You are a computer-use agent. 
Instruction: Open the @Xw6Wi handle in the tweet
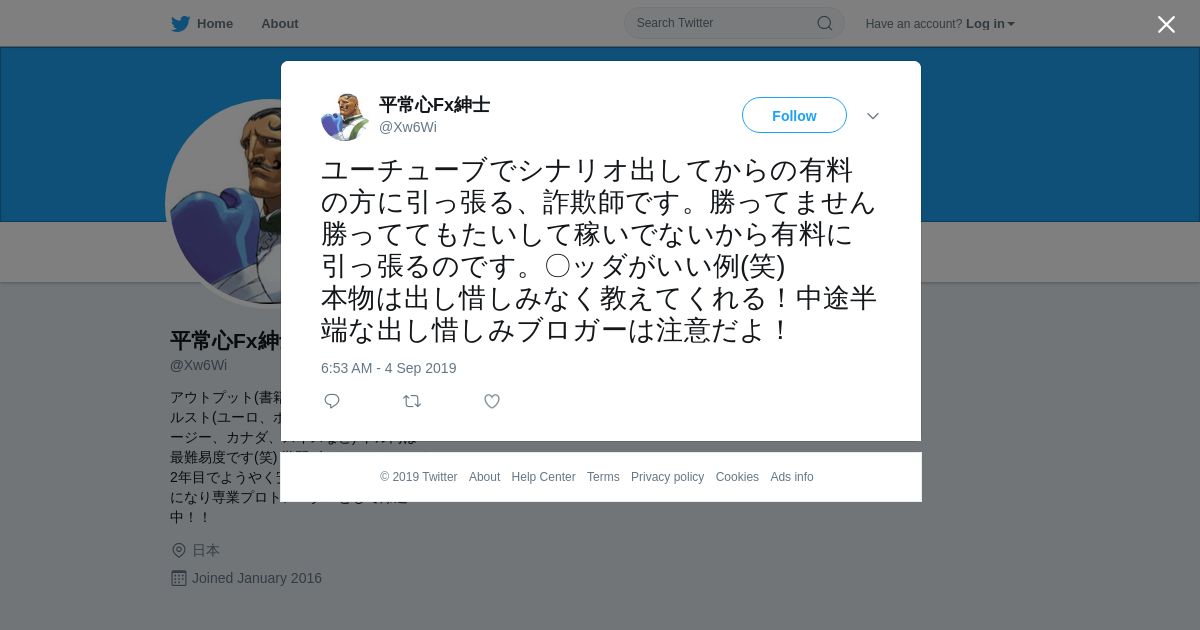(408, 127)
